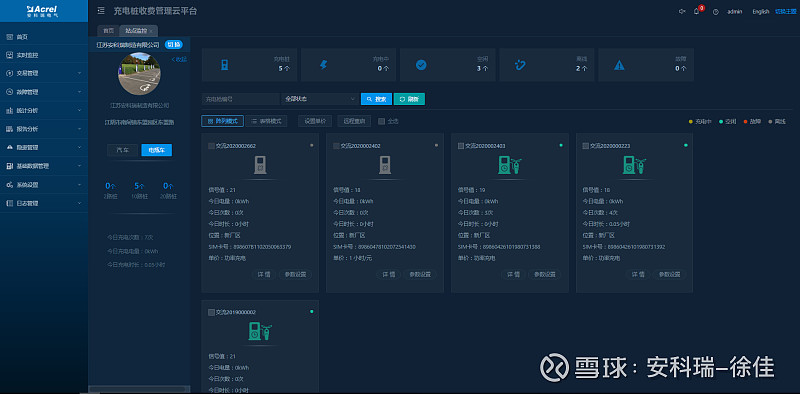
Task: Click the speaker mute icon in header
Action: click(x=682, y=11)
